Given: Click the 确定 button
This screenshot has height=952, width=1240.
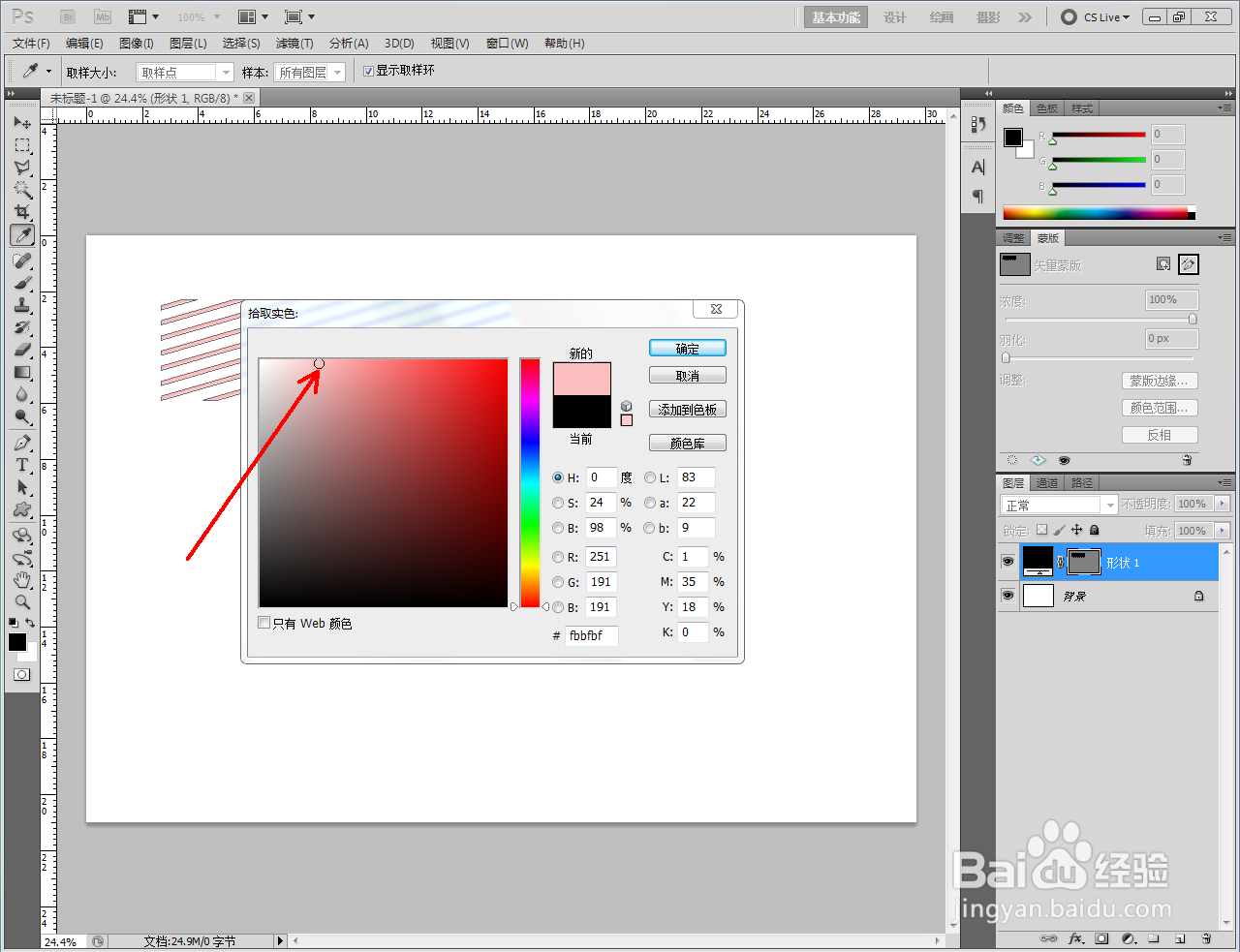Looking at the screenshot, I should (x=688, y=349).
